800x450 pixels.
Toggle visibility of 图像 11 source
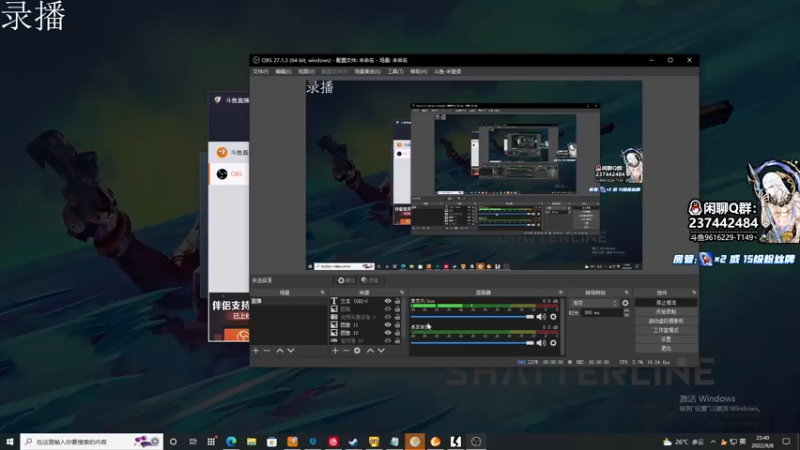(x=388, y=324)
